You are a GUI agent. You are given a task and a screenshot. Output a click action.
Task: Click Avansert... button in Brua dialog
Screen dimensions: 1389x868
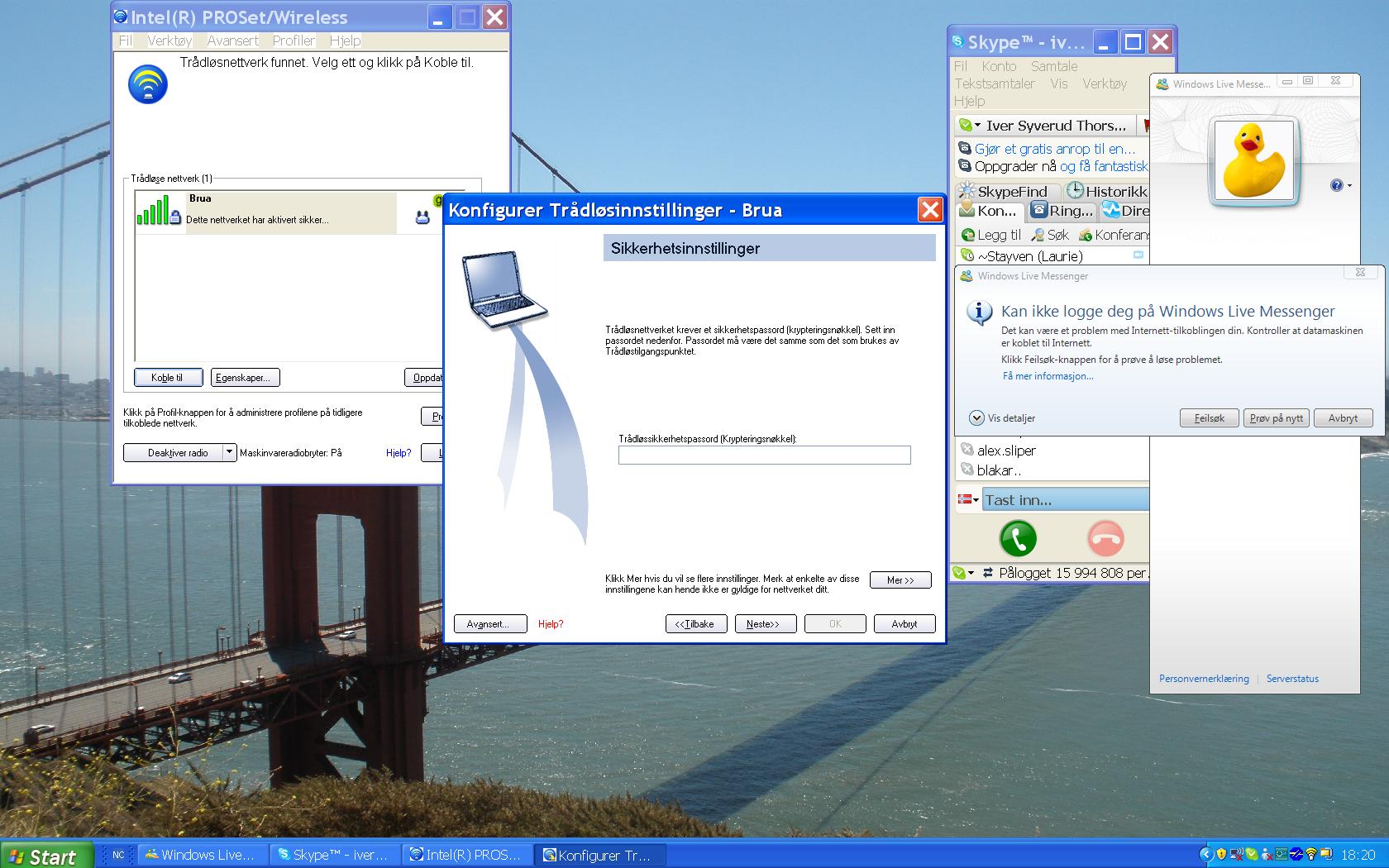(x=490, y=624)
